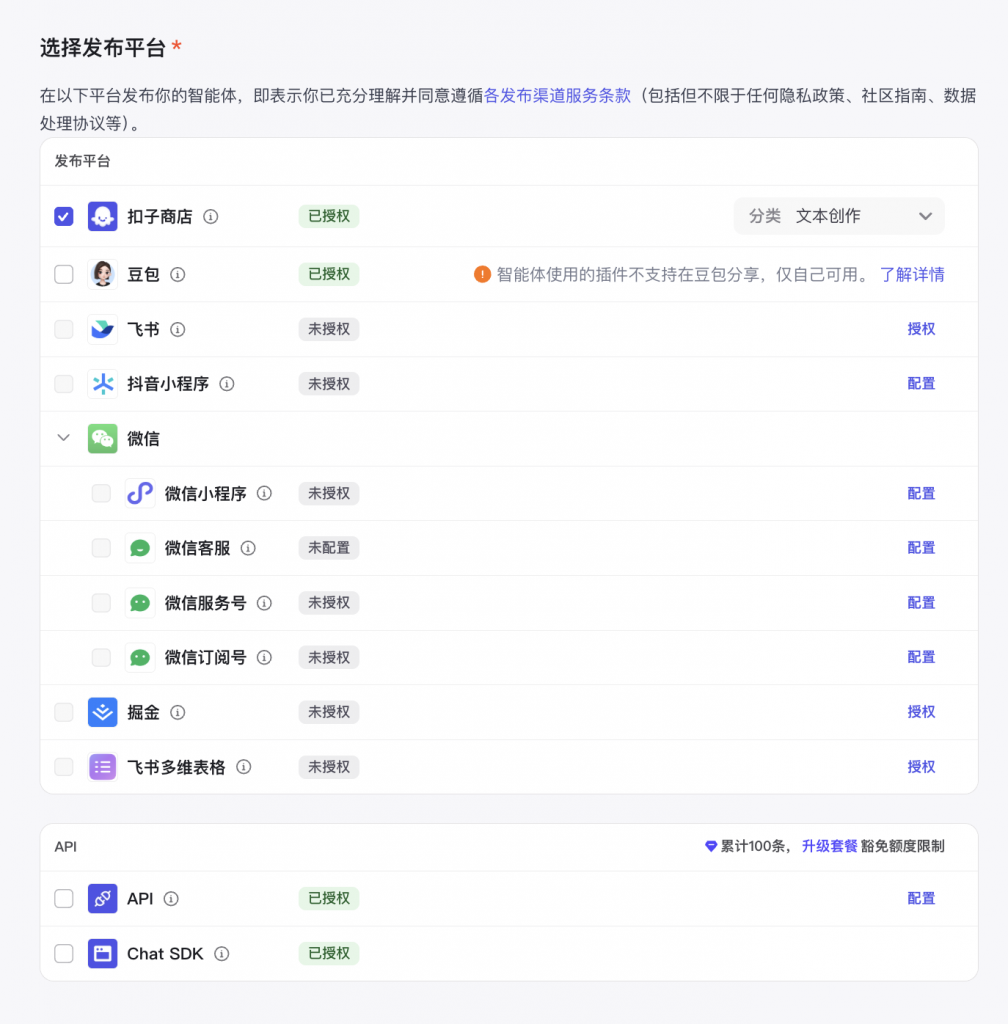Enable the Chat SDK checkbox

point(64,953)
